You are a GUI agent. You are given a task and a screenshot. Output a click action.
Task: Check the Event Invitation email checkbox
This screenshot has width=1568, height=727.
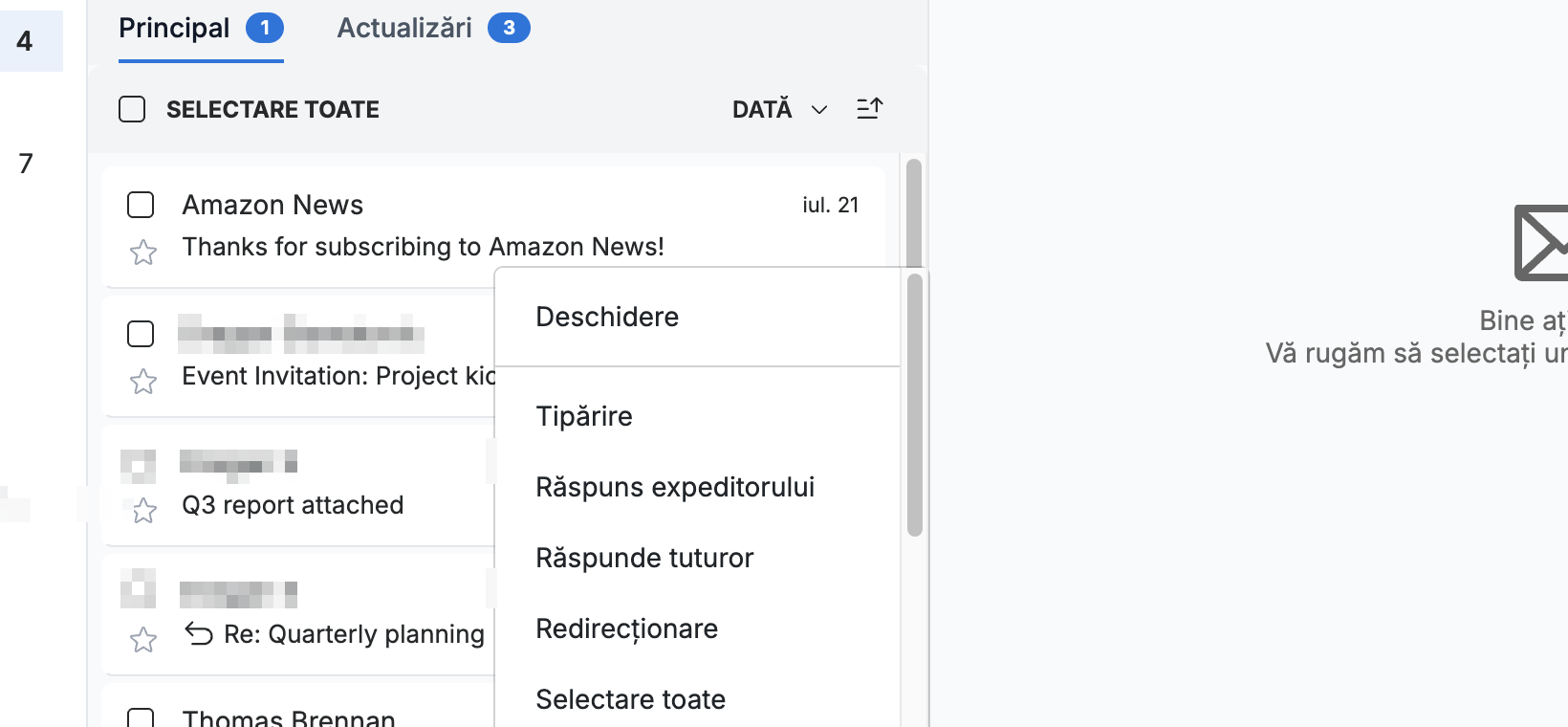pos(141,334)
